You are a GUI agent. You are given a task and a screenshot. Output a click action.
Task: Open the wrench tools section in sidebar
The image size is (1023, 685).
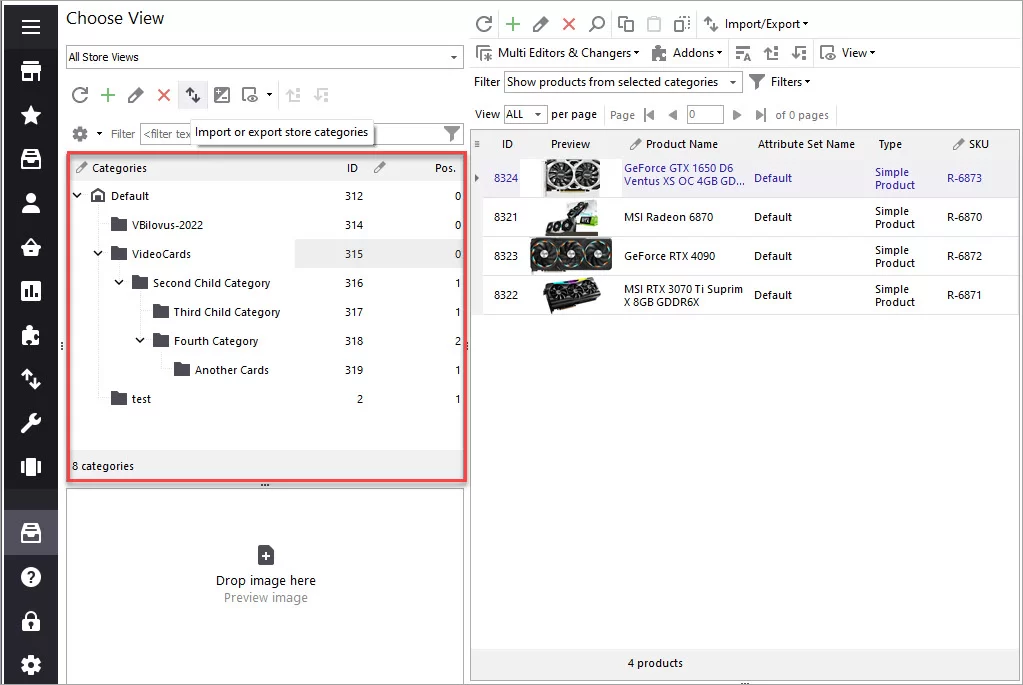tap(31, 423)
